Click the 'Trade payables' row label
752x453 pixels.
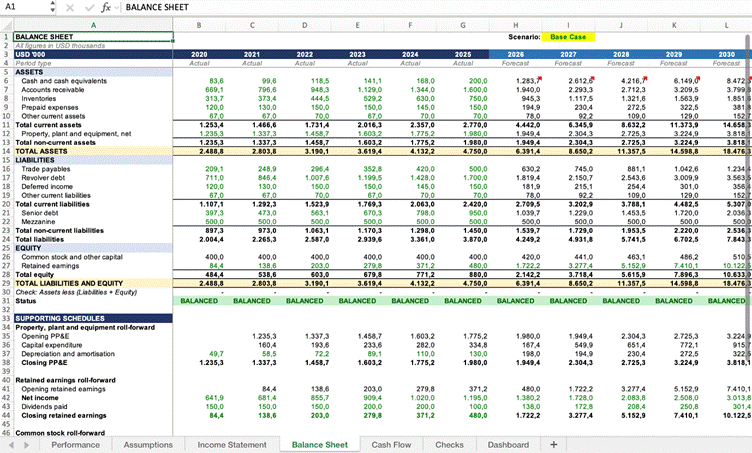coord(46,169)
